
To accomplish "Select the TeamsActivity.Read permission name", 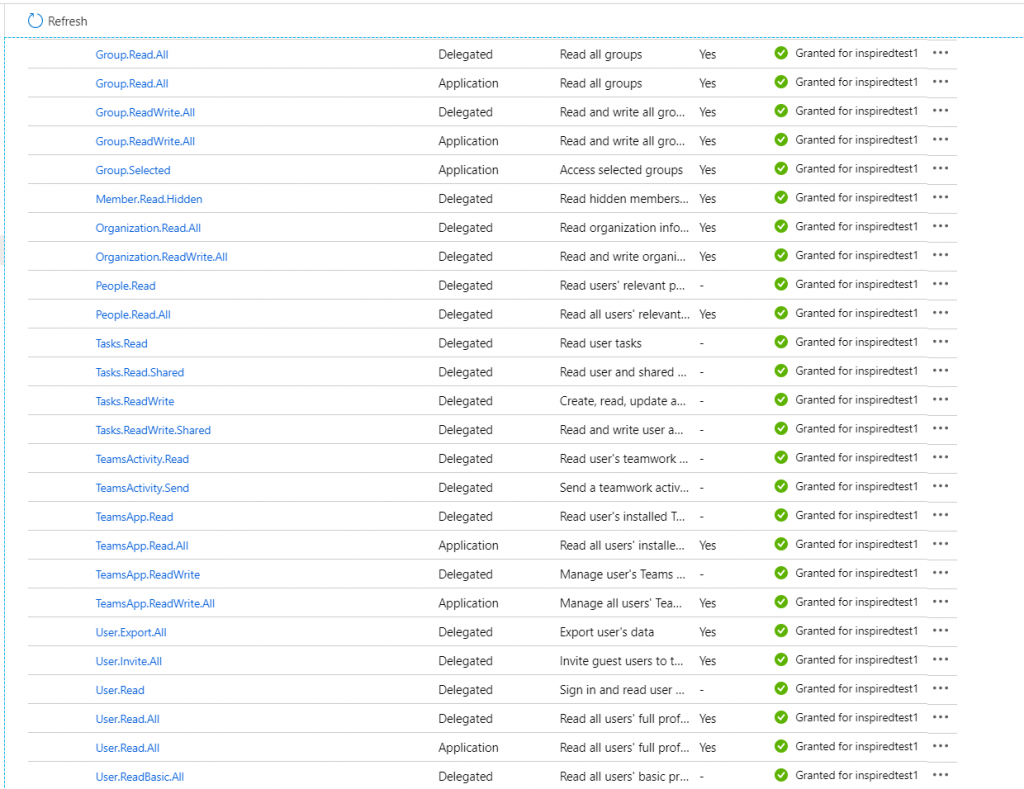I will pyautogui.click(x=142, y=459).
